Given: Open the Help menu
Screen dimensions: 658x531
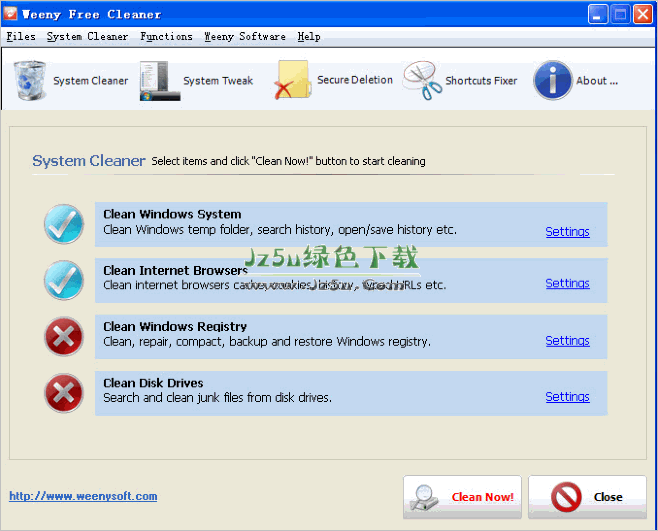Looking at the screenshot, I should click(309, 37).
